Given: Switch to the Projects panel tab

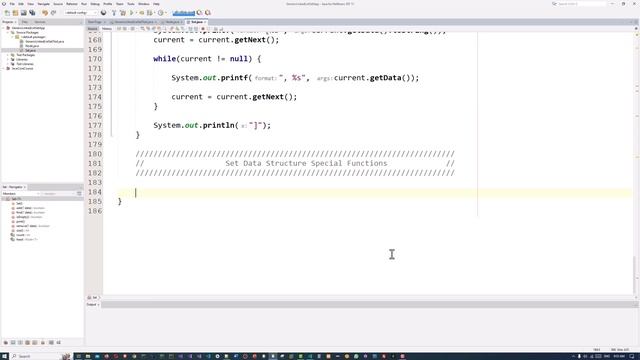Looking at the screenshot, I should [x=8, y=22].
